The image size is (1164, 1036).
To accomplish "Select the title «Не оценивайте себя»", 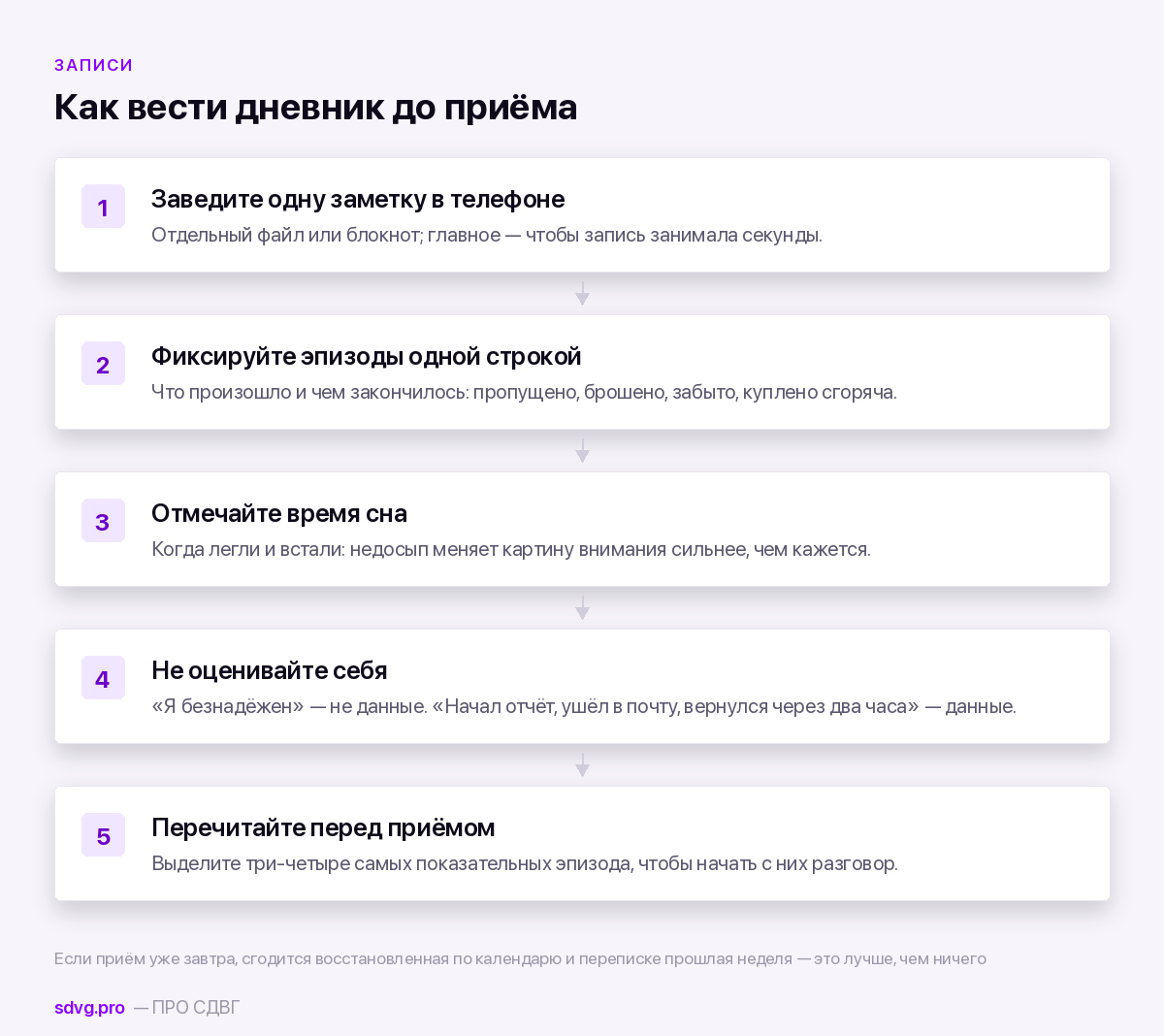I will click(x=270, y=670).
